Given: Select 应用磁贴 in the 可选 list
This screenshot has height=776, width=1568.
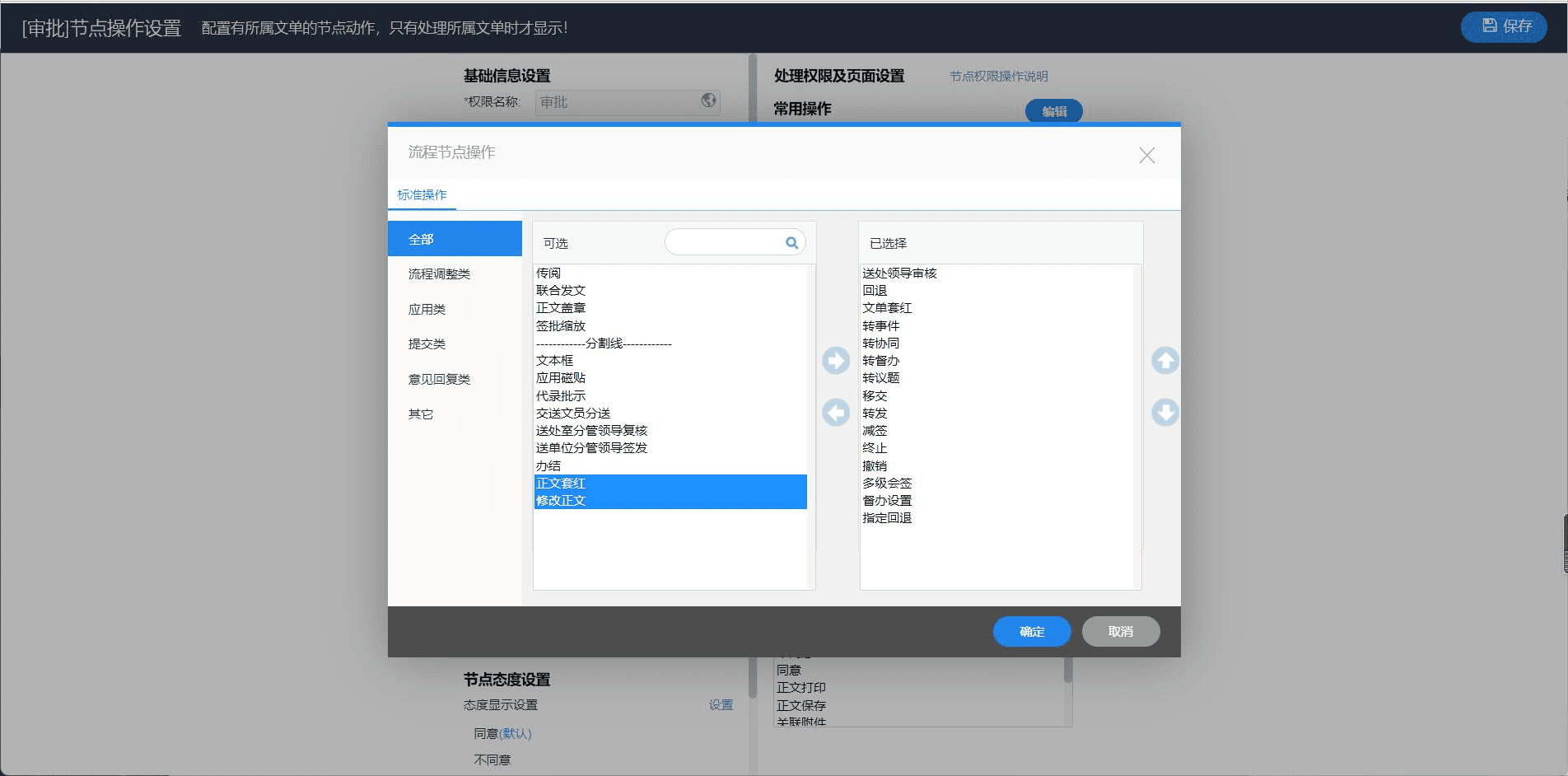Looking at the screenshot, I should 670,378.
